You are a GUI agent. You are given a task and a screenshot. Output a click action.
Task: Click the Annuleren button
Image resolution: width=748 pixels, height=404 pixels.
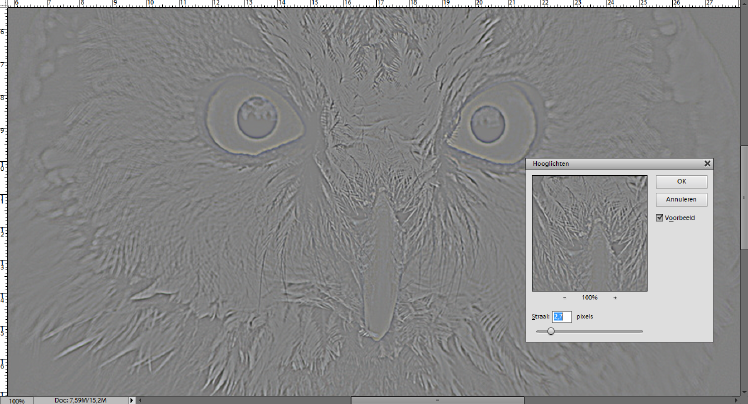pyautogui.click(x=681, y=199)
